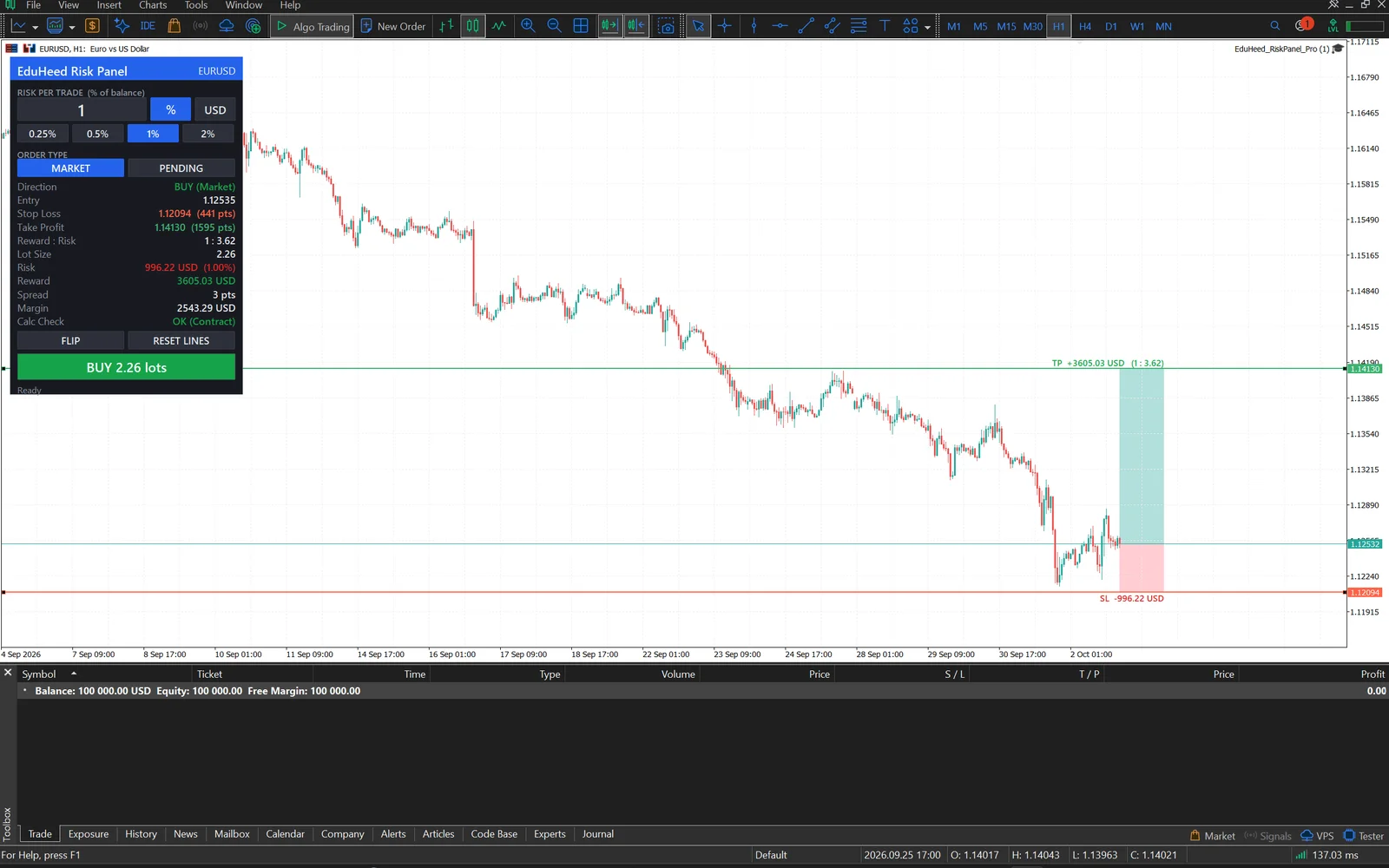The width and height of the screenshot is (1389, 868).
Task: Expand the objects/shapes dropdown arrow
Action: tap(927, 27)
